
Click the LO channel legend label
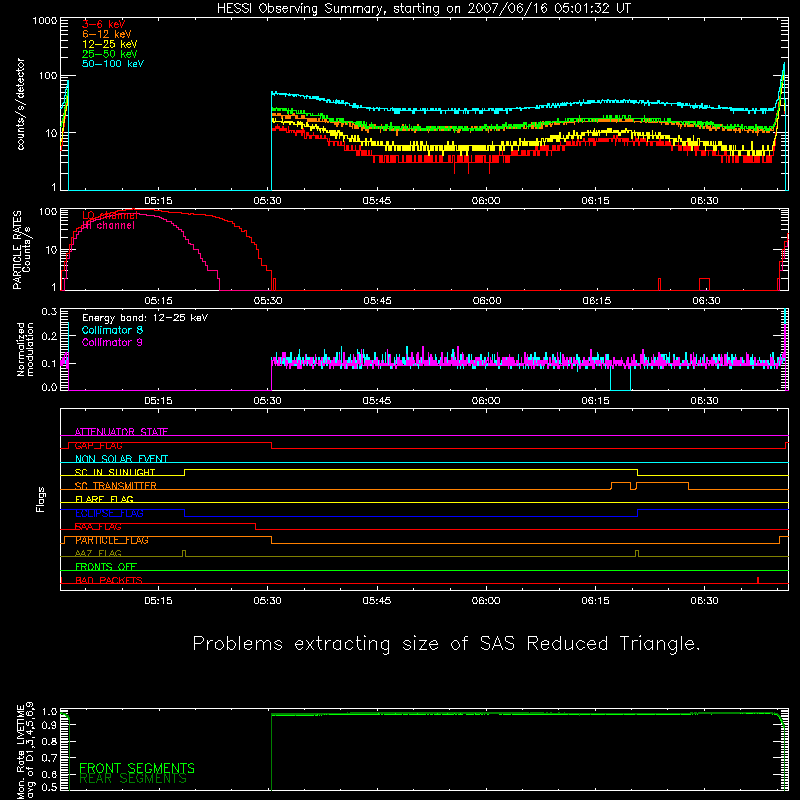[110, 216]
